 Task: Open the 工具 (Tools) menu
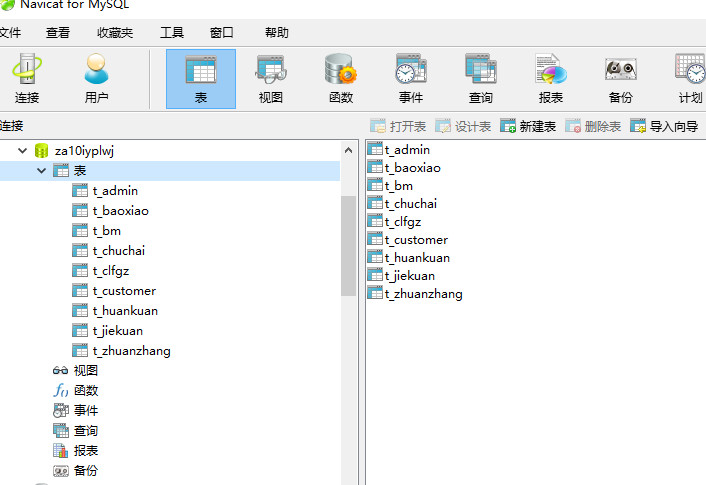point(172,33)
